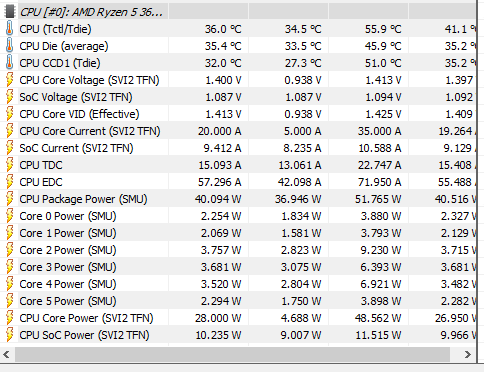Click the 48.562 W maximum core power

click(378, 318)
